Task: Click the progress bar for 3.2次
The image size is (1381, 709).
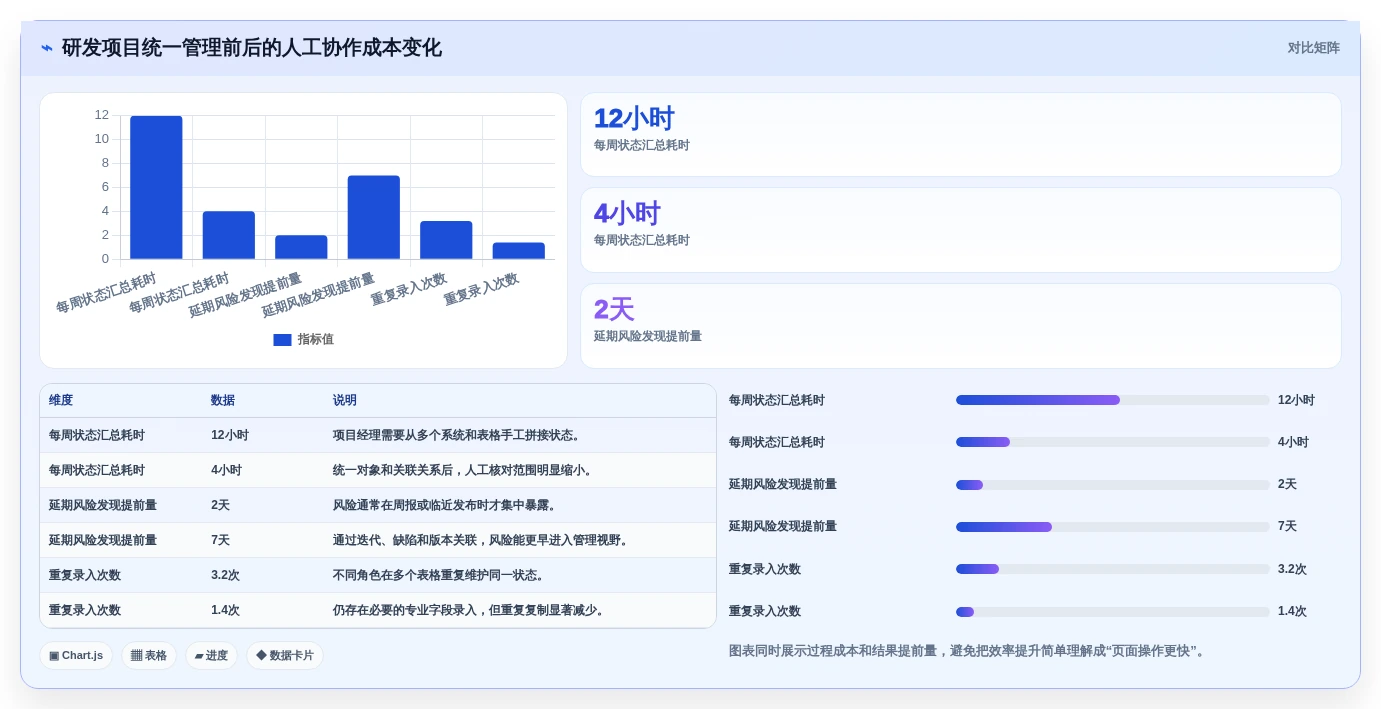Action: click(x=1112, y=569)
